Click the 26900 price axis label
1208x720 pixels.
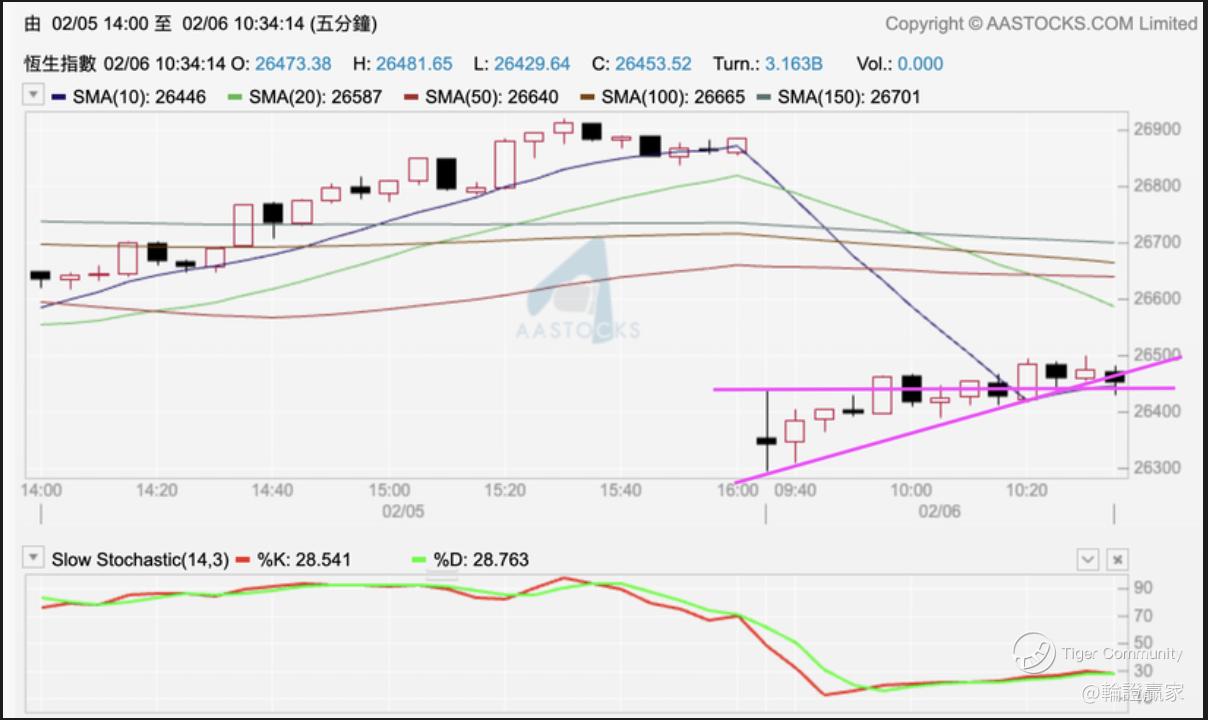pyautogui.click(x=1157, y=130)
